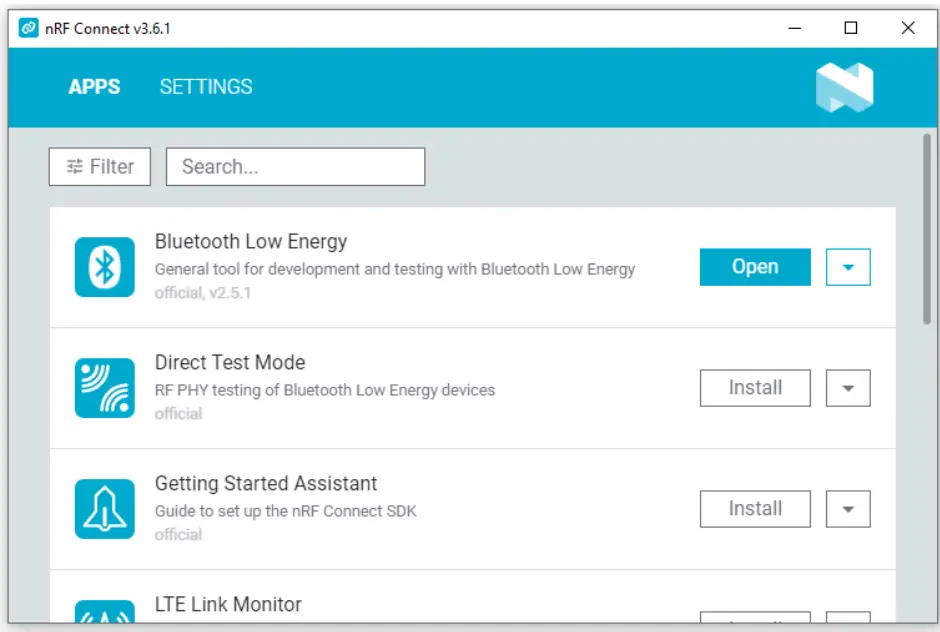
Task: Expand Bluetooth Low Energy options dropdown
Action: click(847, 267)
